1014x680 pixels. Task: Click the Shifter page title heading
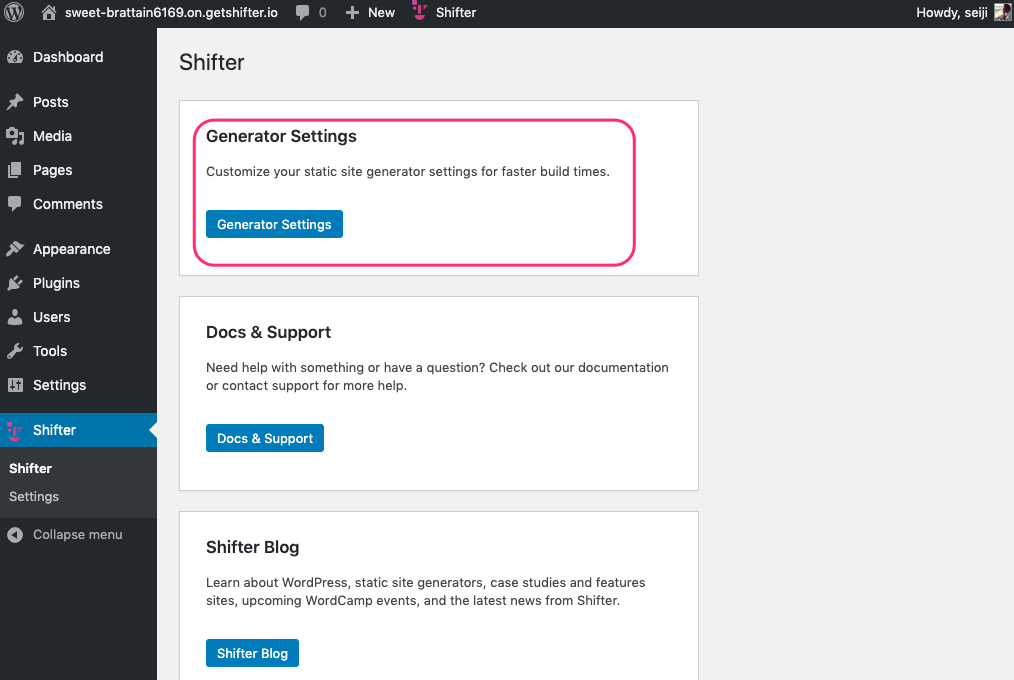211,62
